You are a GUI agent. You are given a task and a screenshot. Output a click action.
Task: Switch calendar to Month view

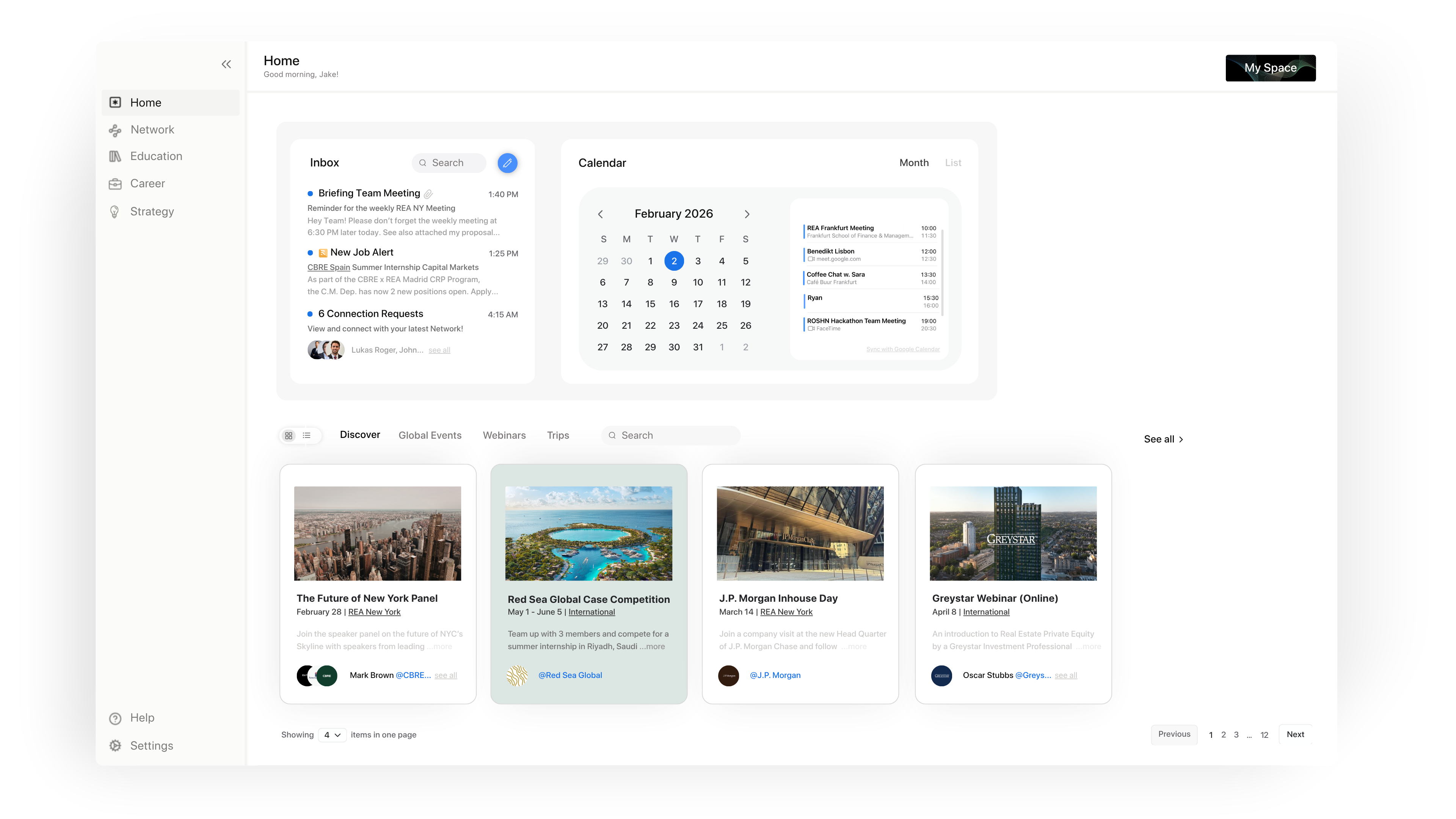[913, 163]
